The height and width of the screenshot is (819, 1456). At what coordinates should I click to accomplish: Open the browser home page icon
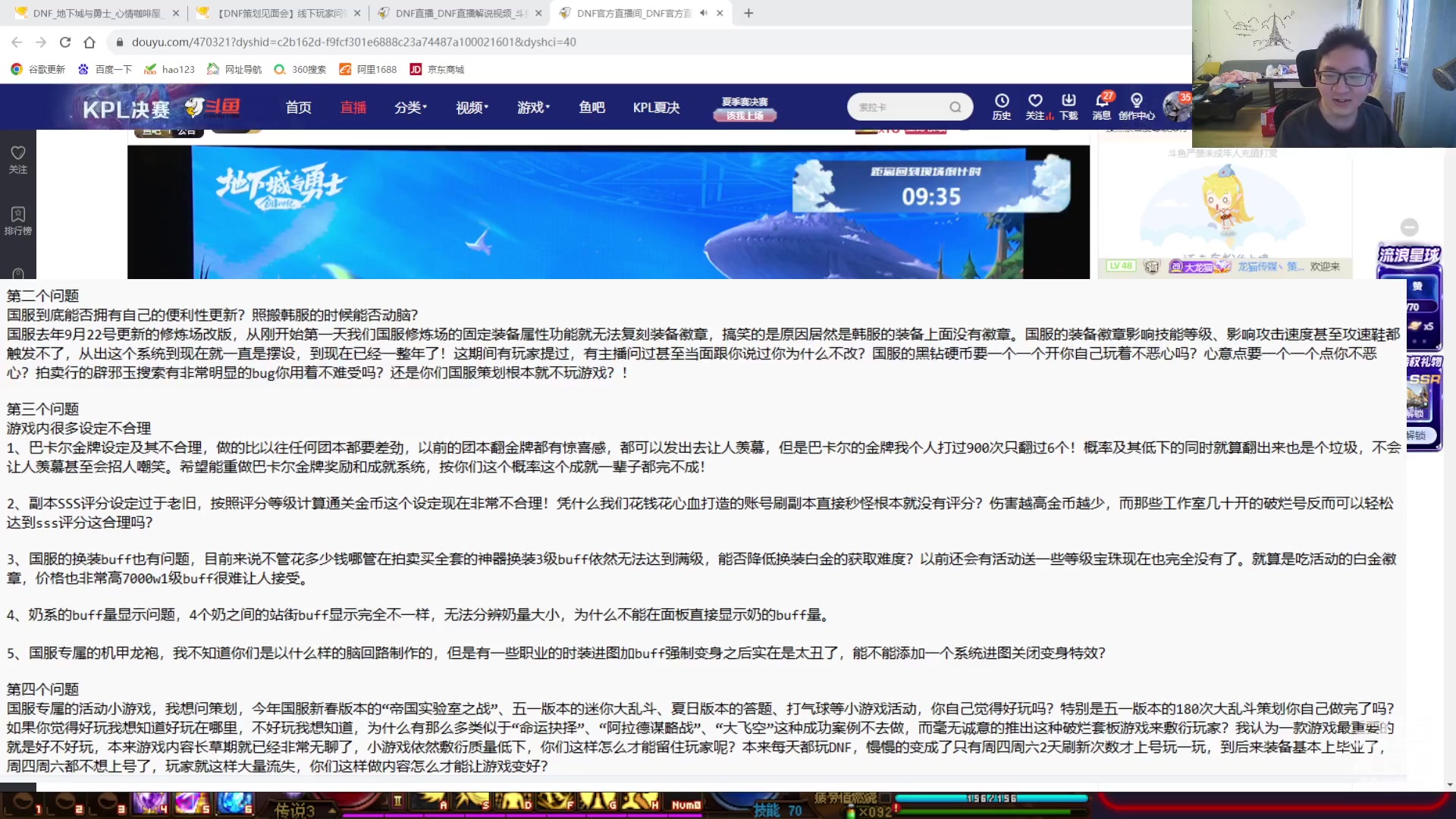coord(89,42)
